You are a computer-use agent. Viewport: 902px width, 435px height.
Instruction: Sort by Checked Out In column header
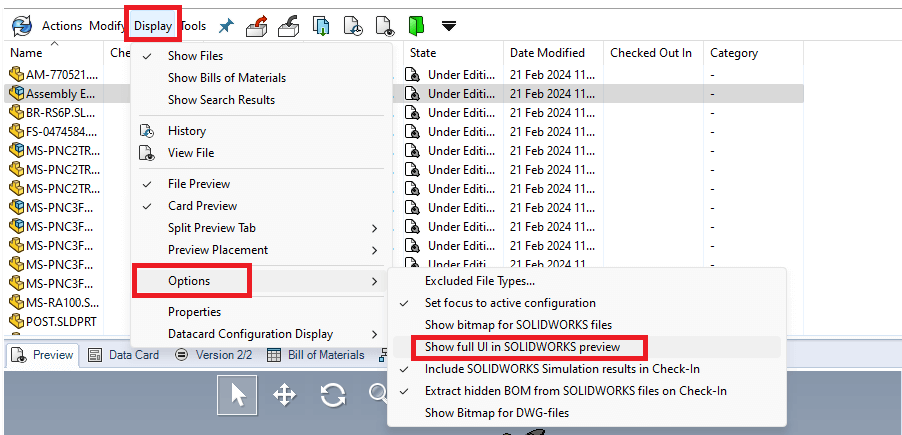pos(653,53)
